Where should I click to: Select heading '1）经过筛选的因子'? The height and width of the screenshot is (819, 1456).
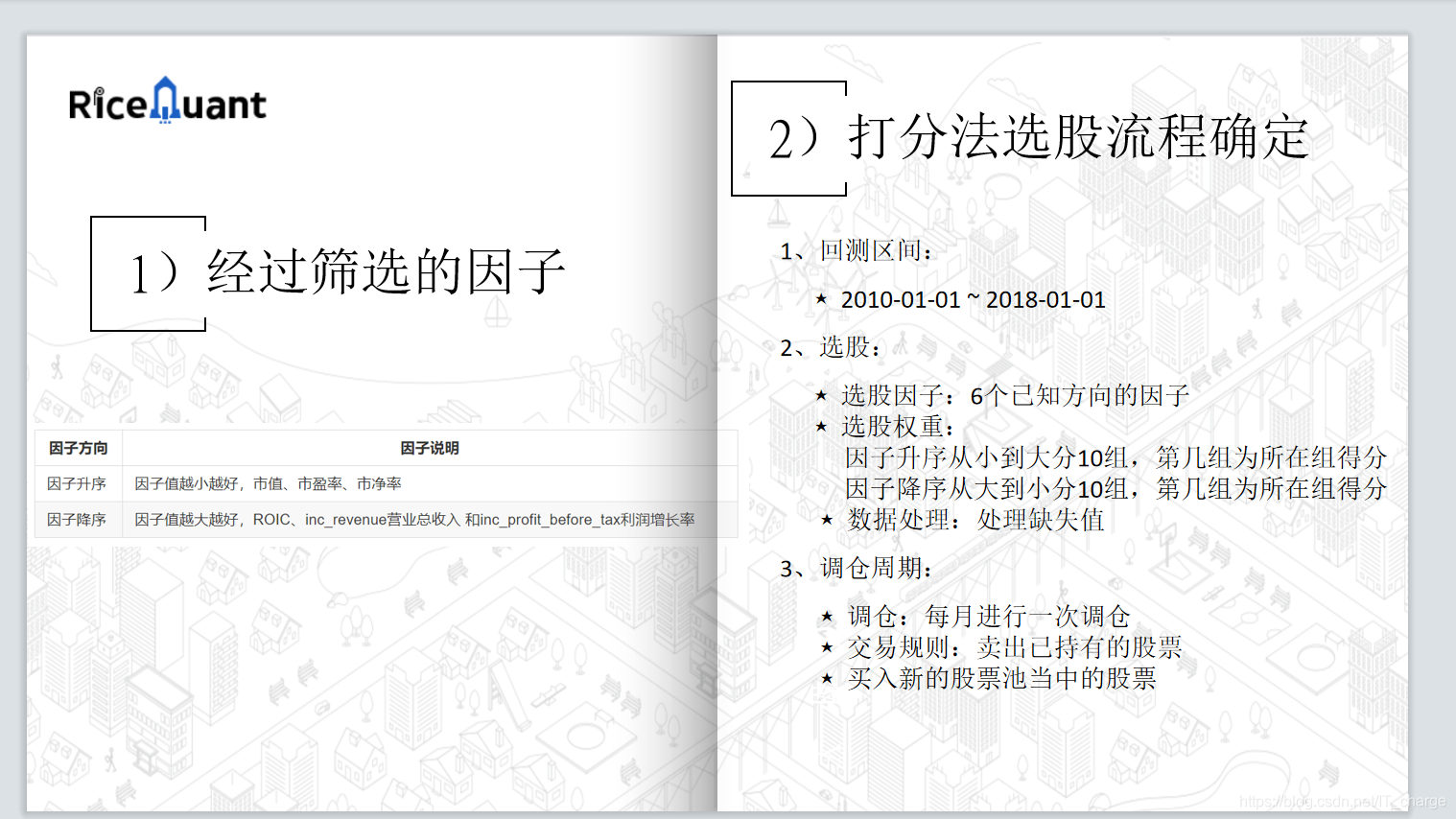[347, 272]
